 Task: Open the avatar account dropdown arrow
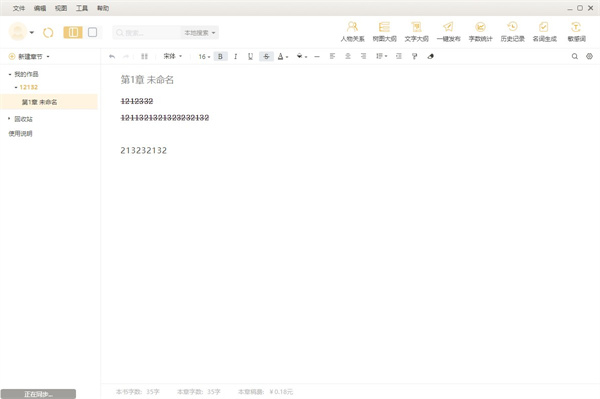[x=32, y=33]
